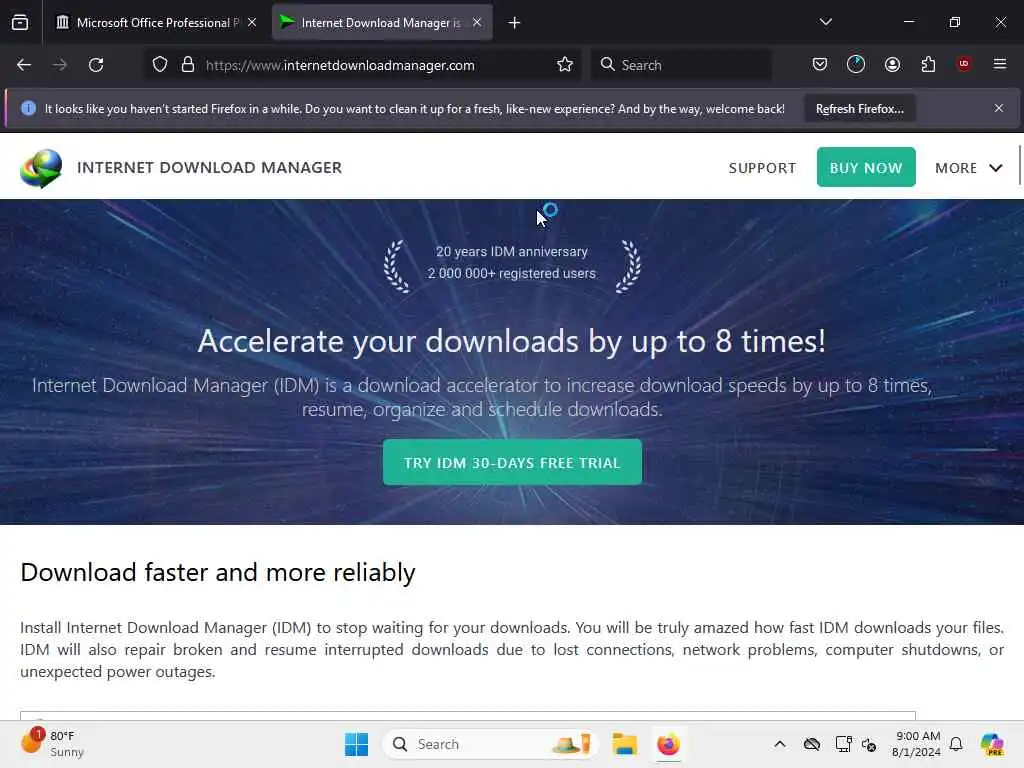This screenshot has width=1024, height=768.
Task: Click display network tray icon
Action: (843, 744)
